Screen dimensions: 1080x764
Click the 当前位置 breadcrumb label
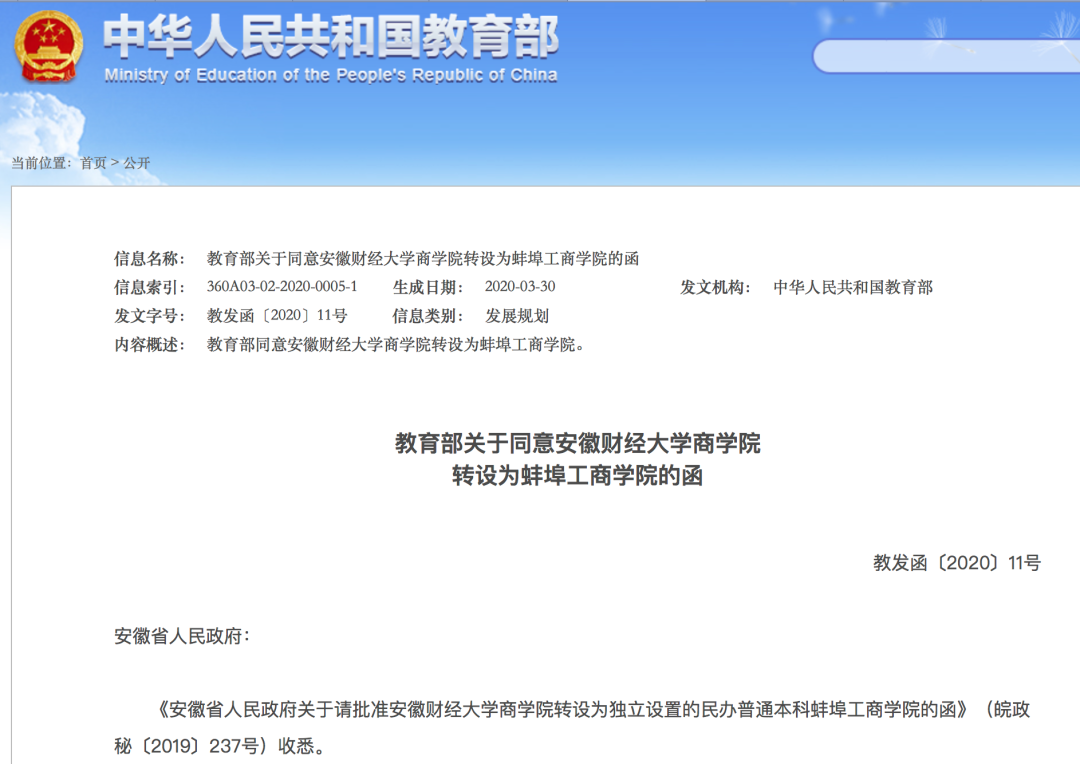click(41, 163)
